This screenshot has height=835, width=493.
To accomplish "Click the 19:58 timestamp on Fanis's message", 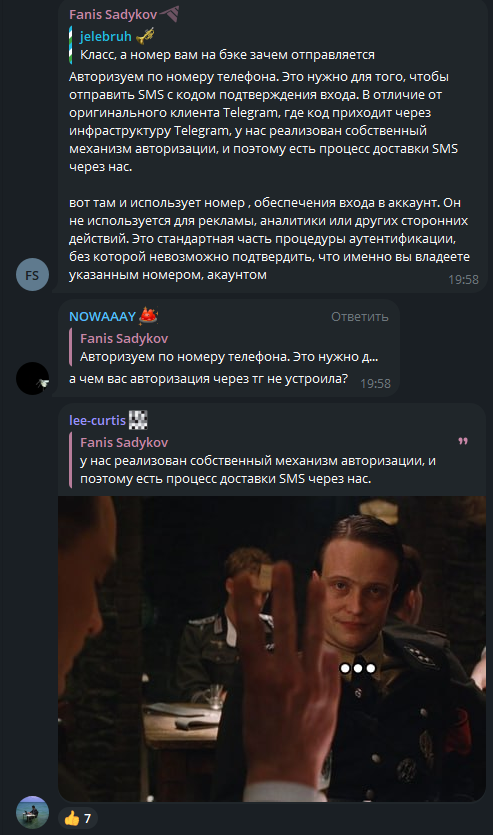I will tap(463, 280).
